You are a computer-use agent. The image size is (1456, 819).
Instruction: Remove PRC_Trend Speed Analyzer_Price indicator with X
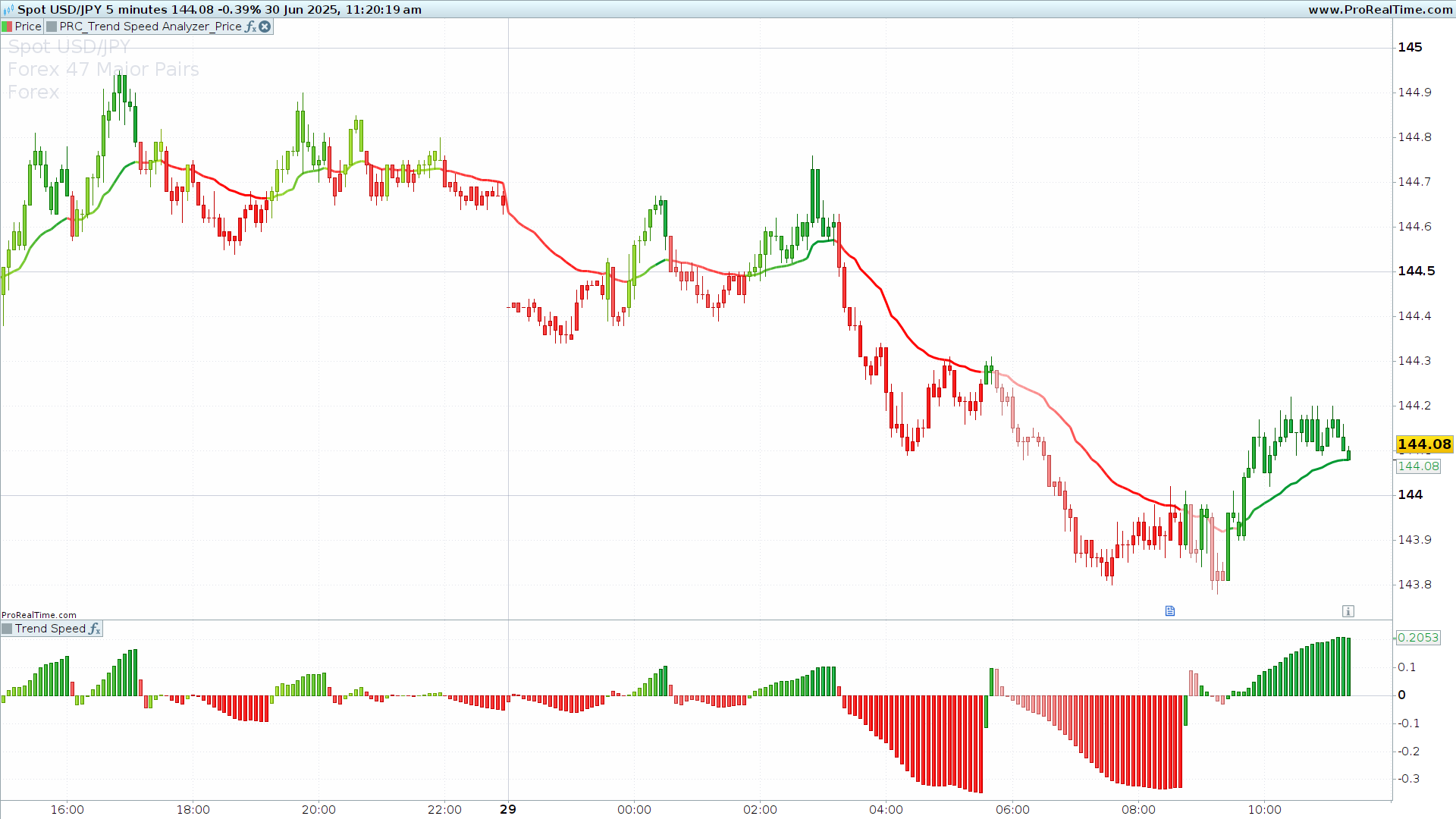(x=265, y=27)
